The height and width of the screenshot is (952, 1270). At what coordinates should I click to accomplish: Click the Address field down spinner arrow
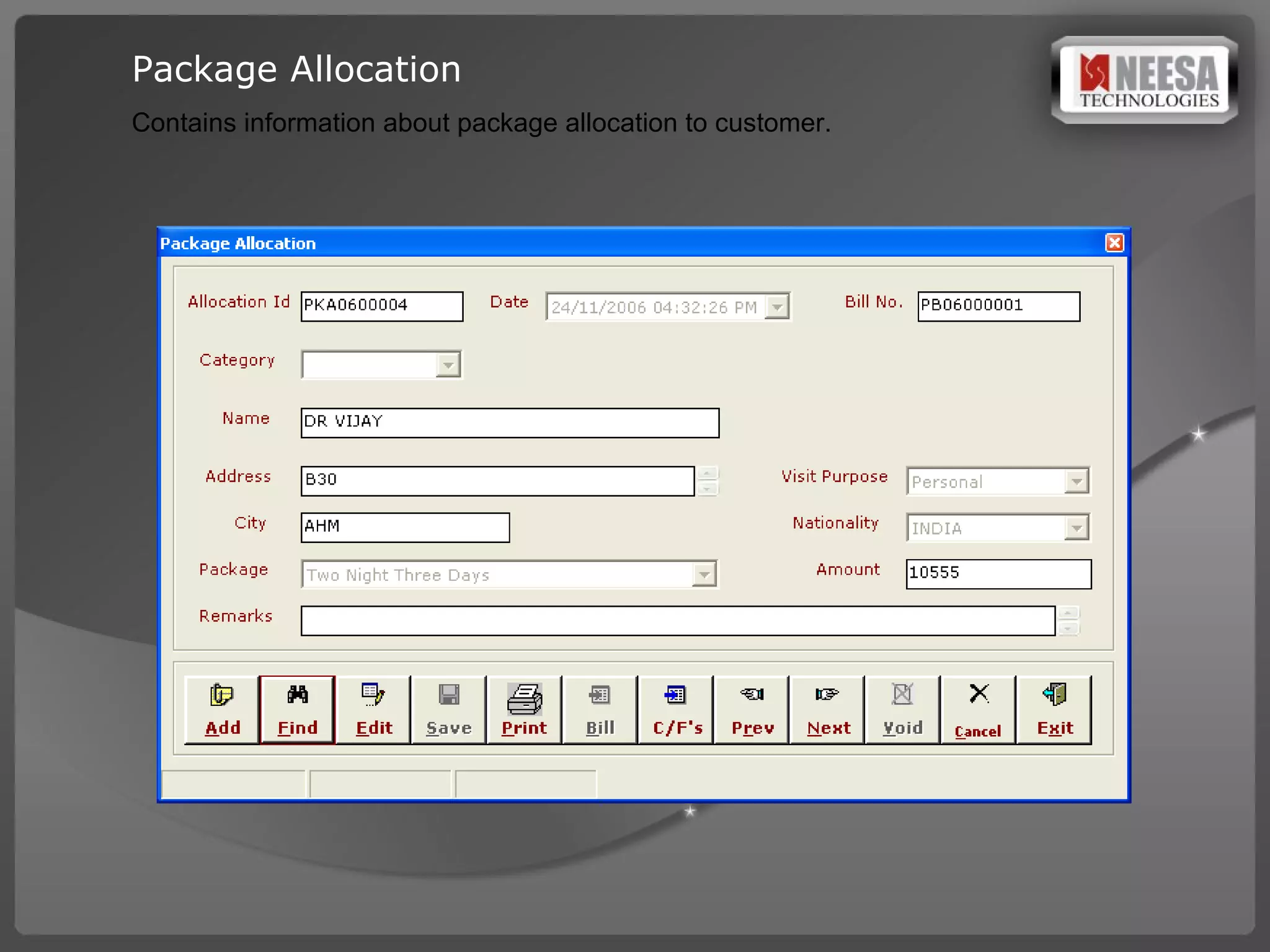[x=707, y=489]
